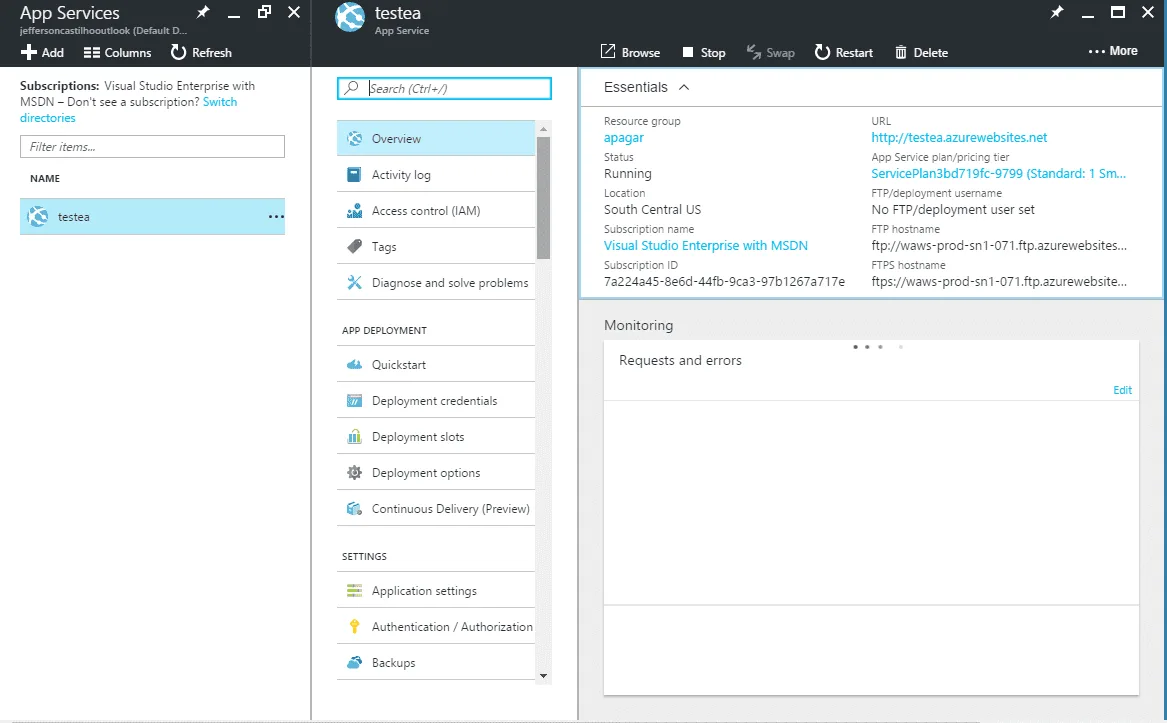
Task: Click the Activity log book icon
Action: click(x=354, y=174)
